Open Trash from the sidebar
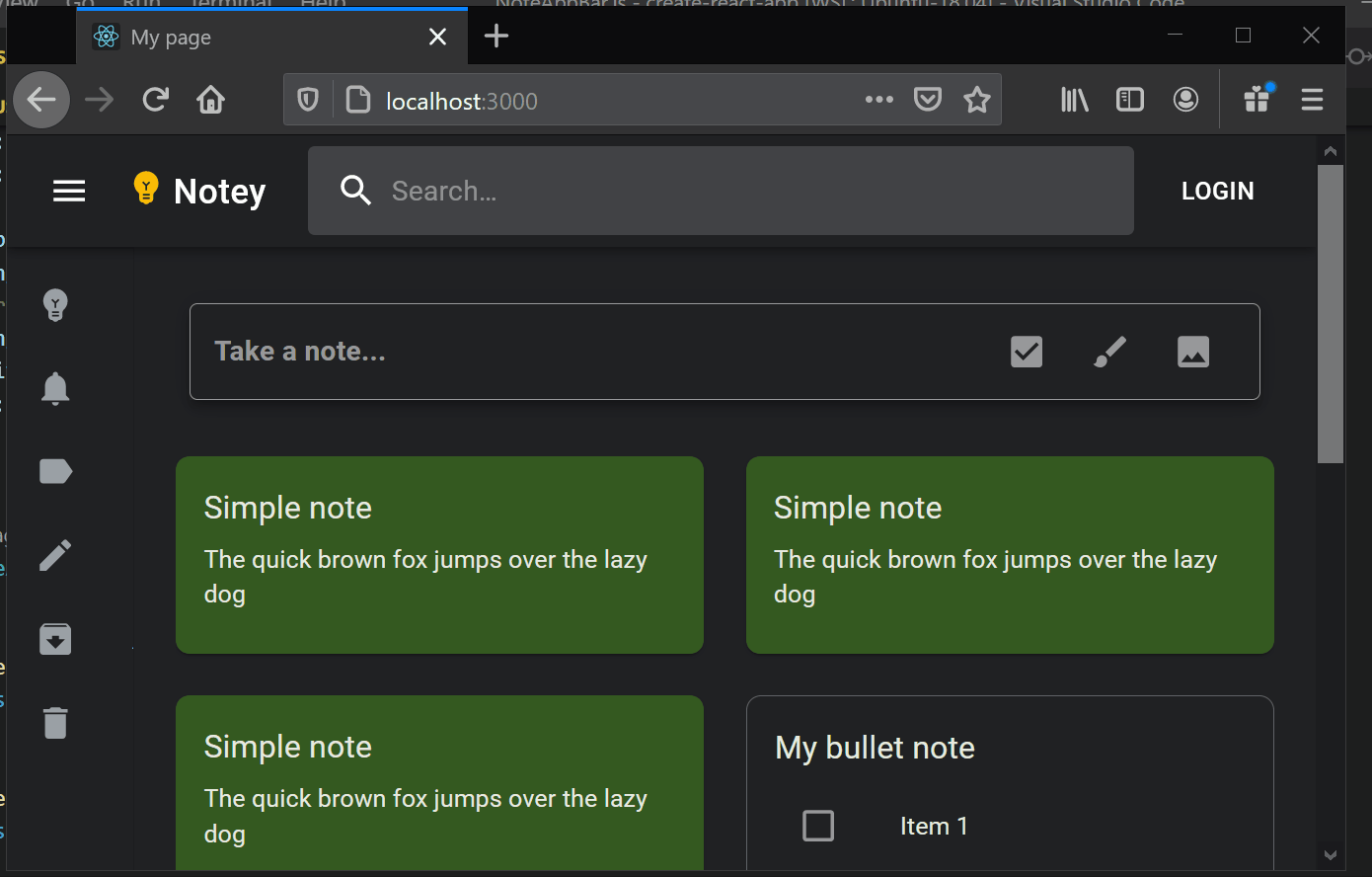 55,723
